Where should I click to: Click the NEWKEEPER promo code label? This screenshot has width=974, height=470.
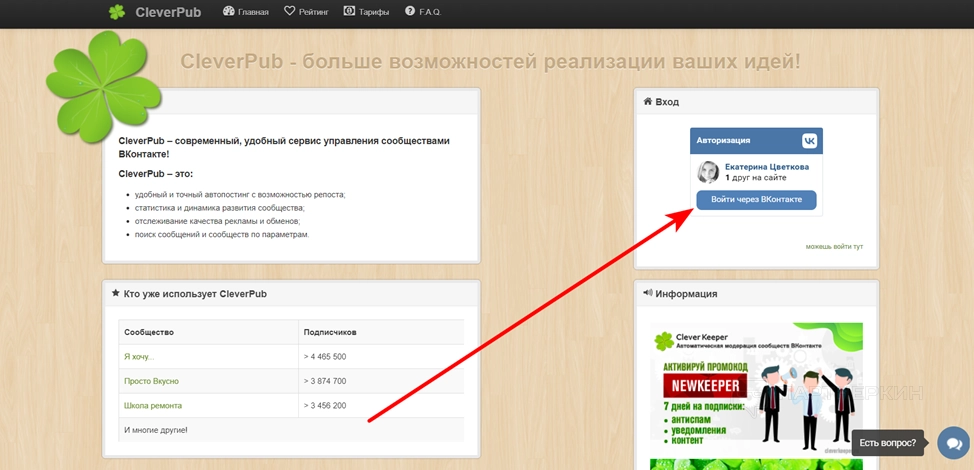click(x=704, y=386)
